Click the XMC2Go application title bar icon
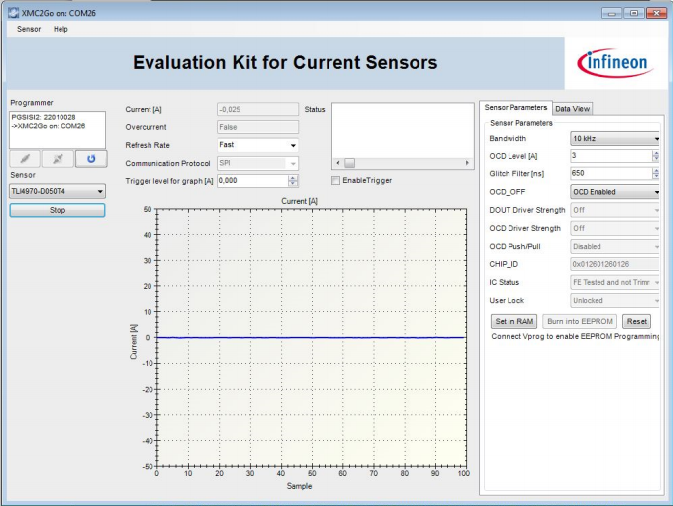 13,13
